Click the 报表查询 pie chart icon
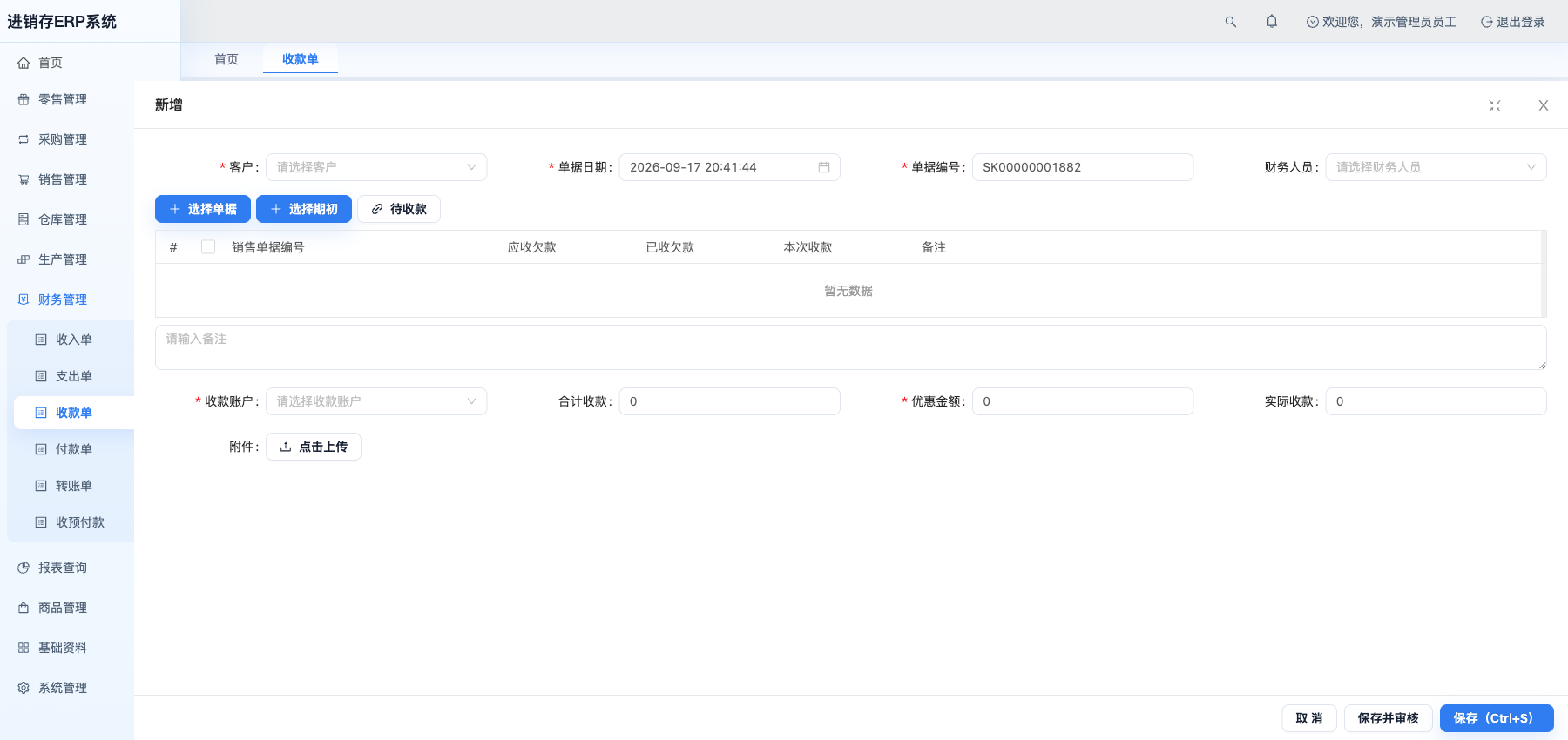1568x740 pixels. click(24, 568)
